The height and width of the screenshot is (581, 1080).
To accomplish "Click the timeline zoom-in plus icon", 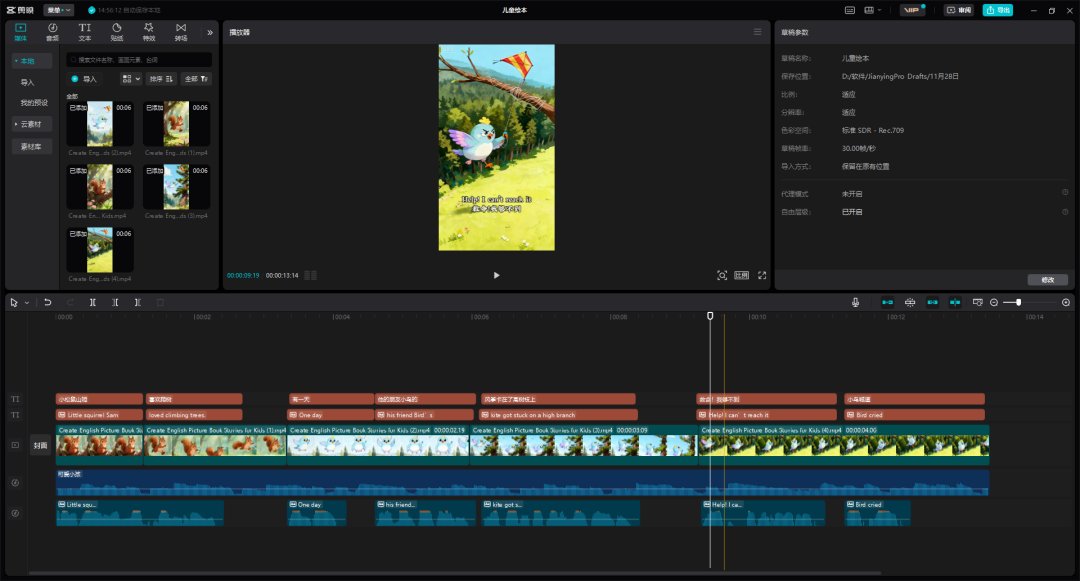I will (x=1066, y=302).
